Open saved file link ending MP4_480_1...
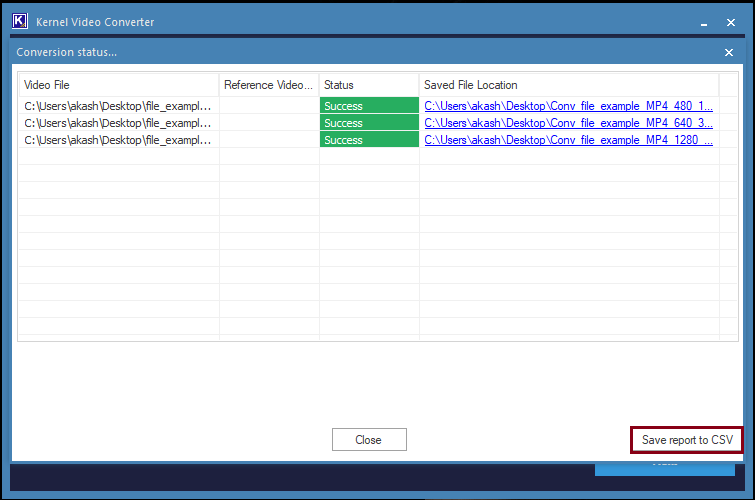The image size is (755, 500). [x=568, y=105]
